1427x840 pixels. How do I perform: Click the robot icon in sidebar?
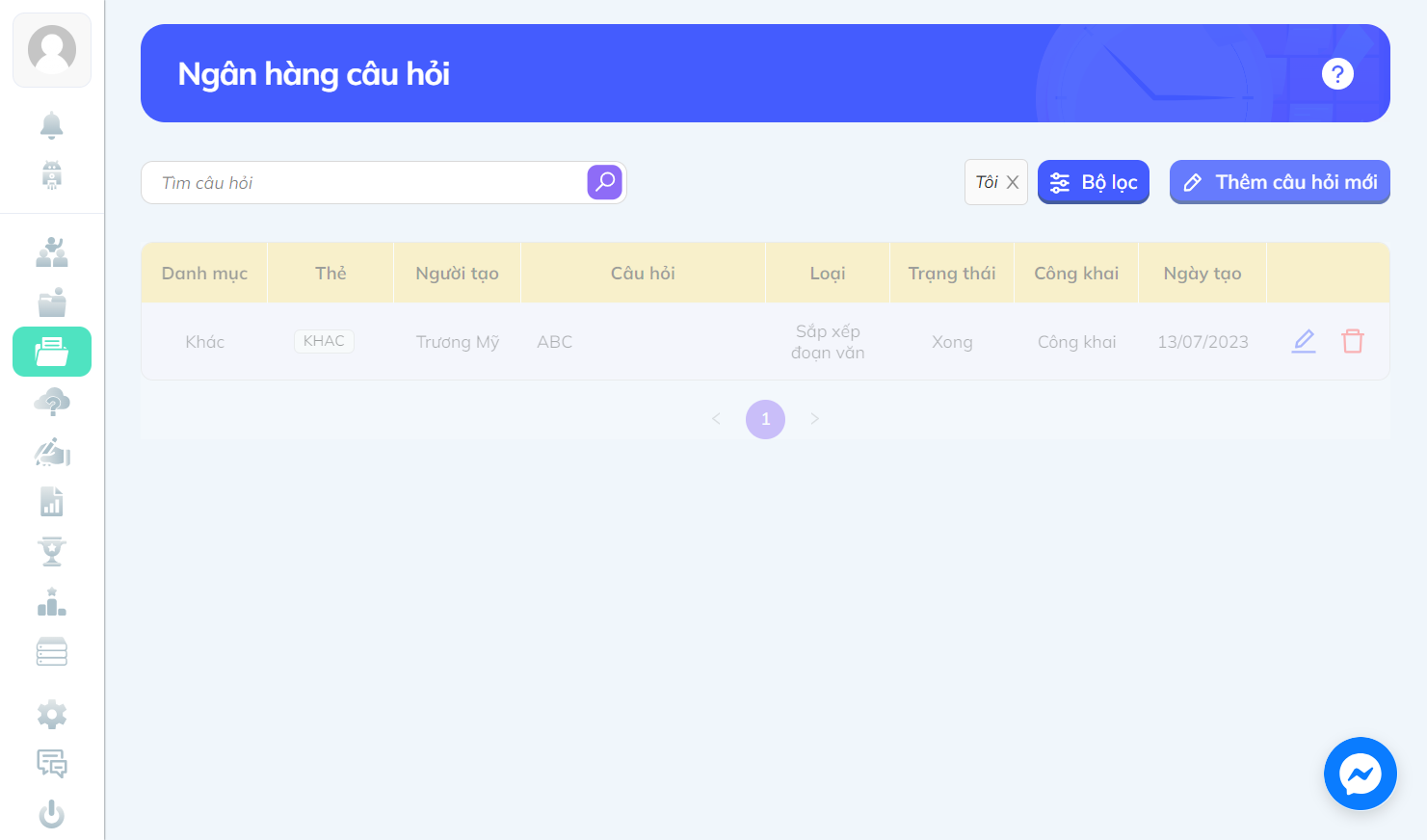(x=52, y=175)
